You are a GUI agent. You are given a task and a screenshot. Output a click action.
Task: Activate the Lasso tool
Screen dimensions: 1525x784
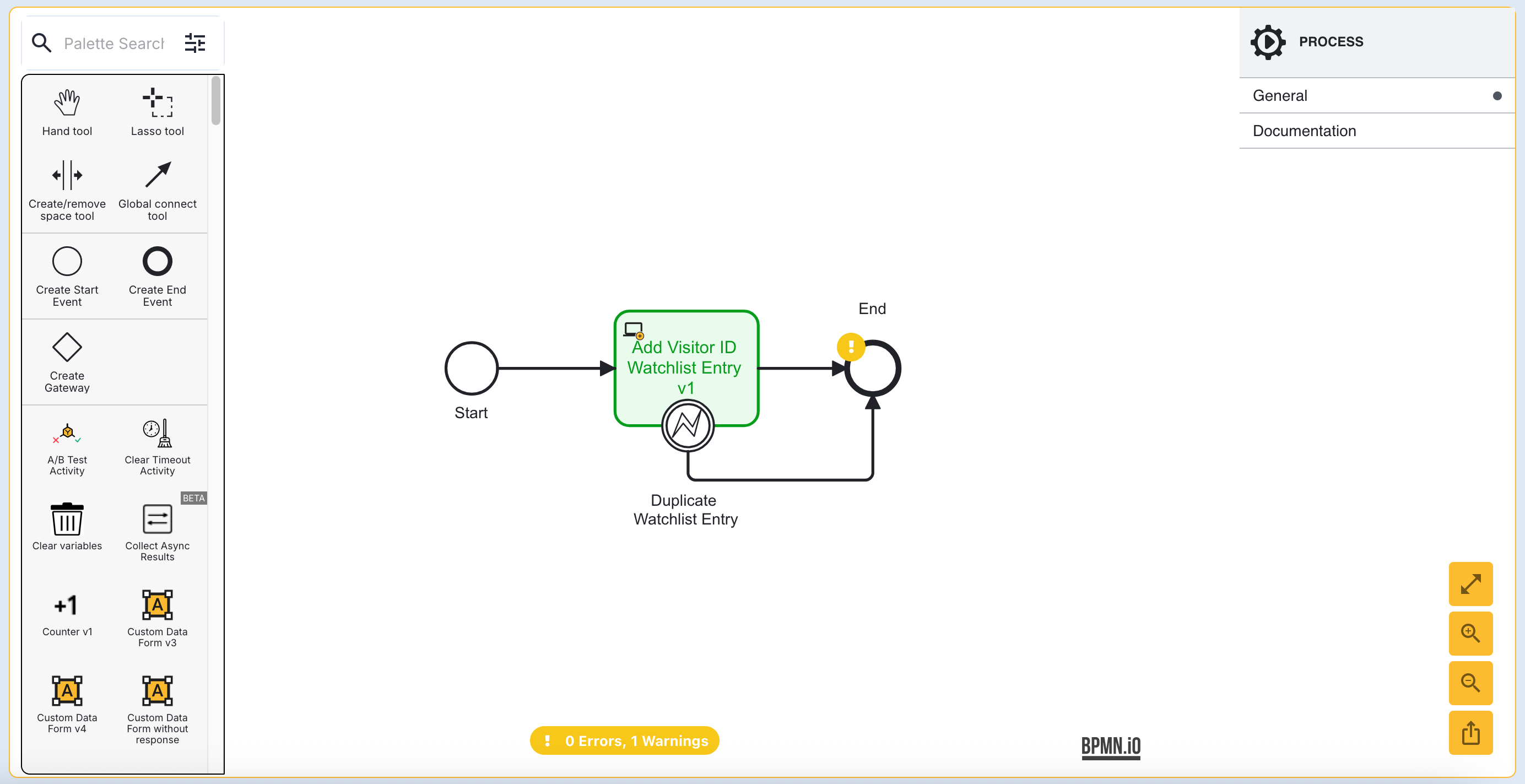[157, 112]
